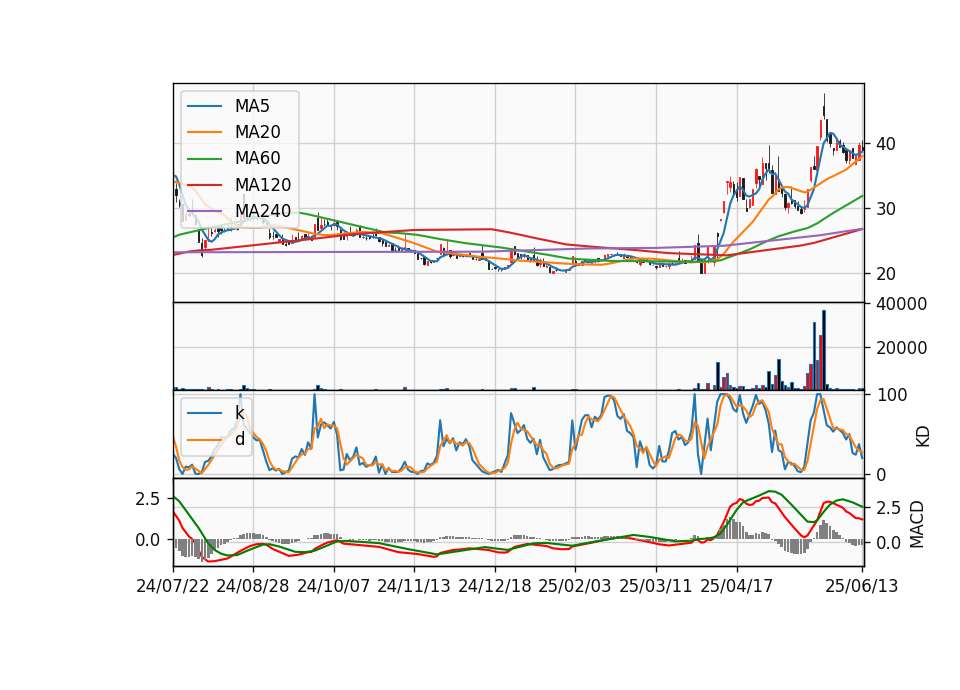Click the 25/06/13 date axis label
This screenshot has width=960, height=690.
[861, 586]
